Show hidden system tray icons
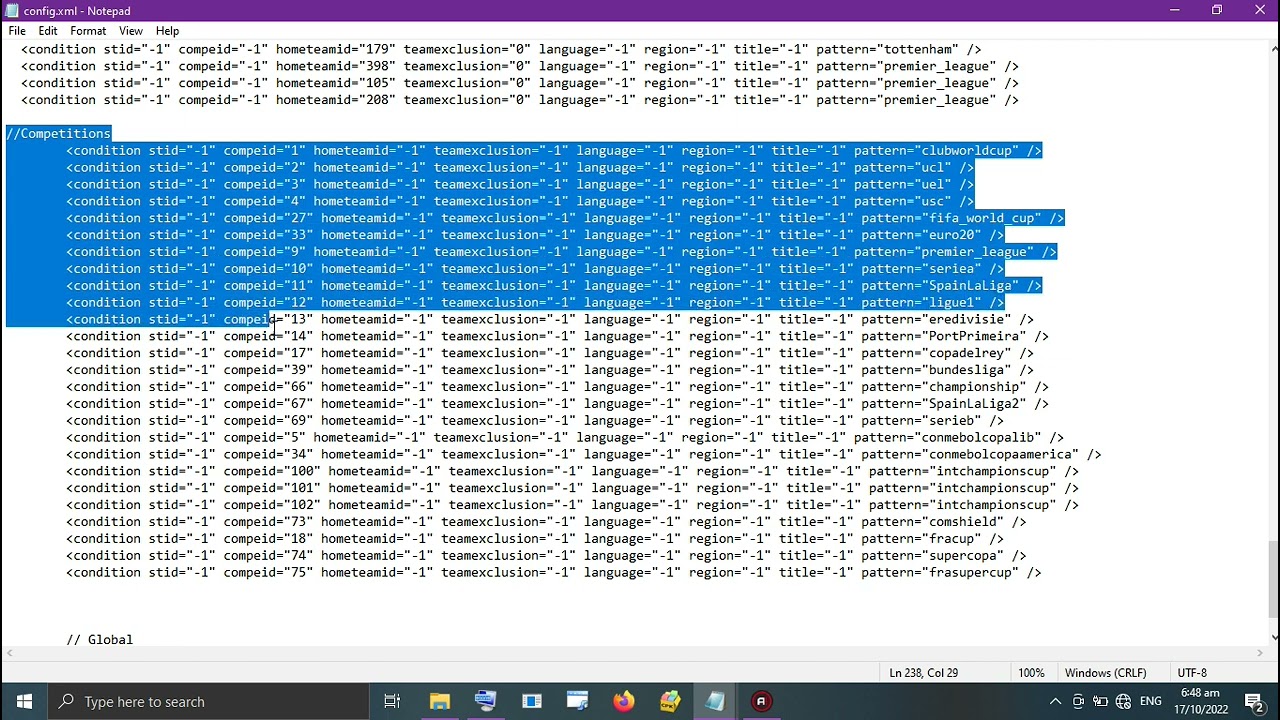Screen dimensions: 1280x720 click(1055, 701)
